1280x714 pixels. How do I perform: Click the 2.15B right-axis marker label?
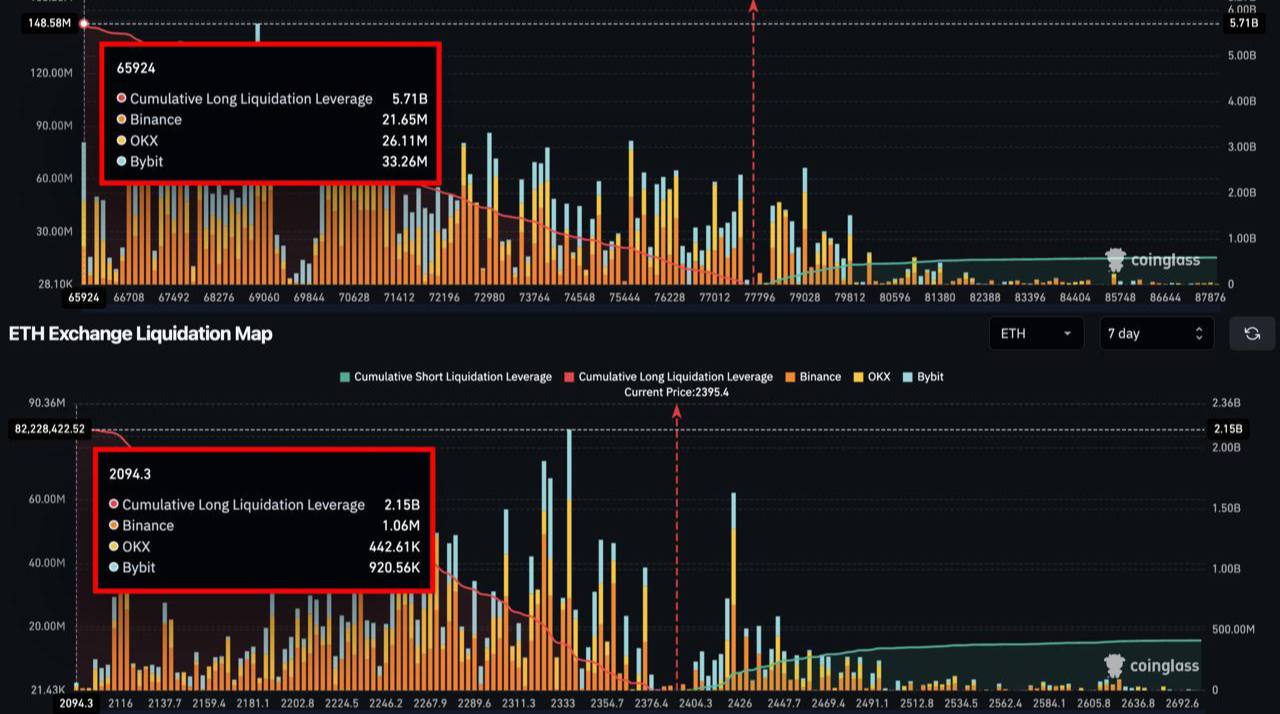[x=1229, y=430]
